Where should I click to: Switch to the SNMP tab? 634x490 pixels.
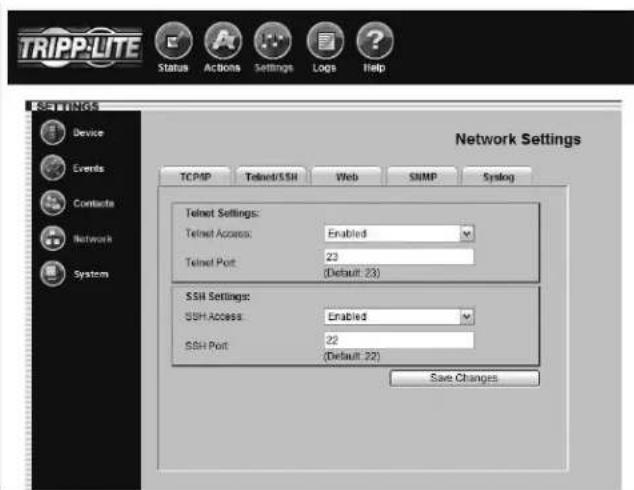pyautogui.click(x=423, y=177)
